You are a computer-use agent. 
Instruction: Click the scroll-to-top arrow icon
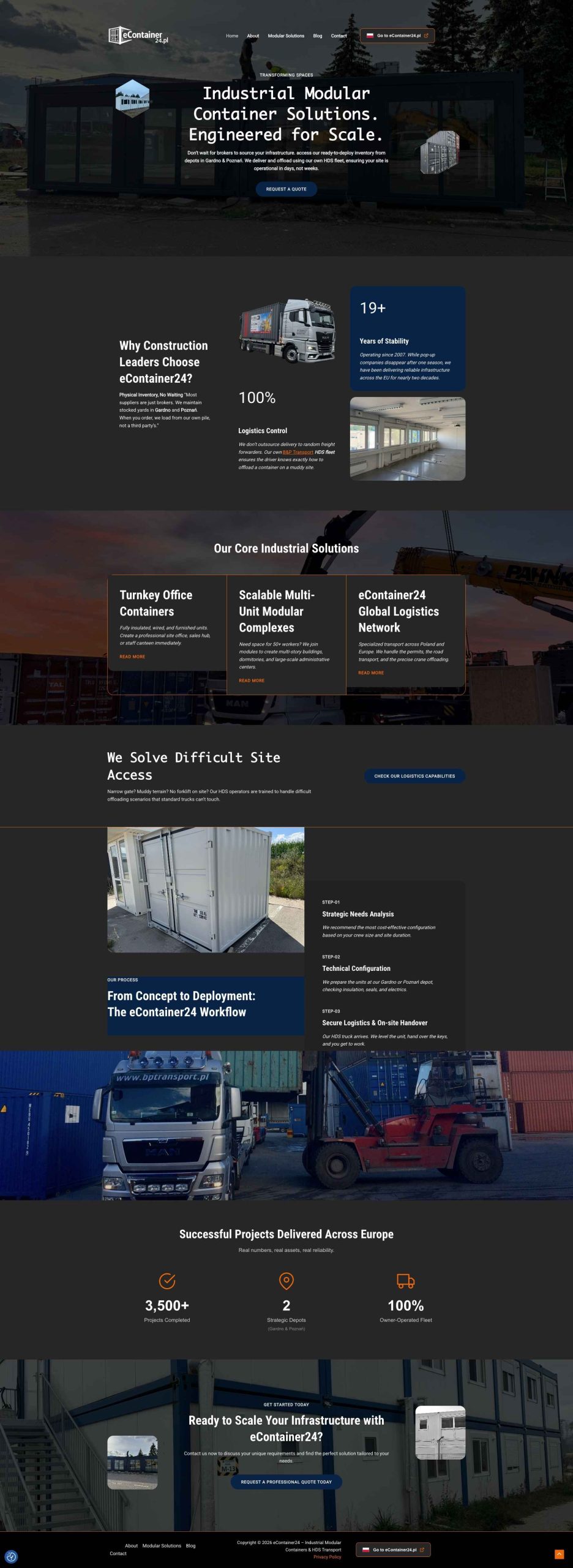tap(559, 1554)
